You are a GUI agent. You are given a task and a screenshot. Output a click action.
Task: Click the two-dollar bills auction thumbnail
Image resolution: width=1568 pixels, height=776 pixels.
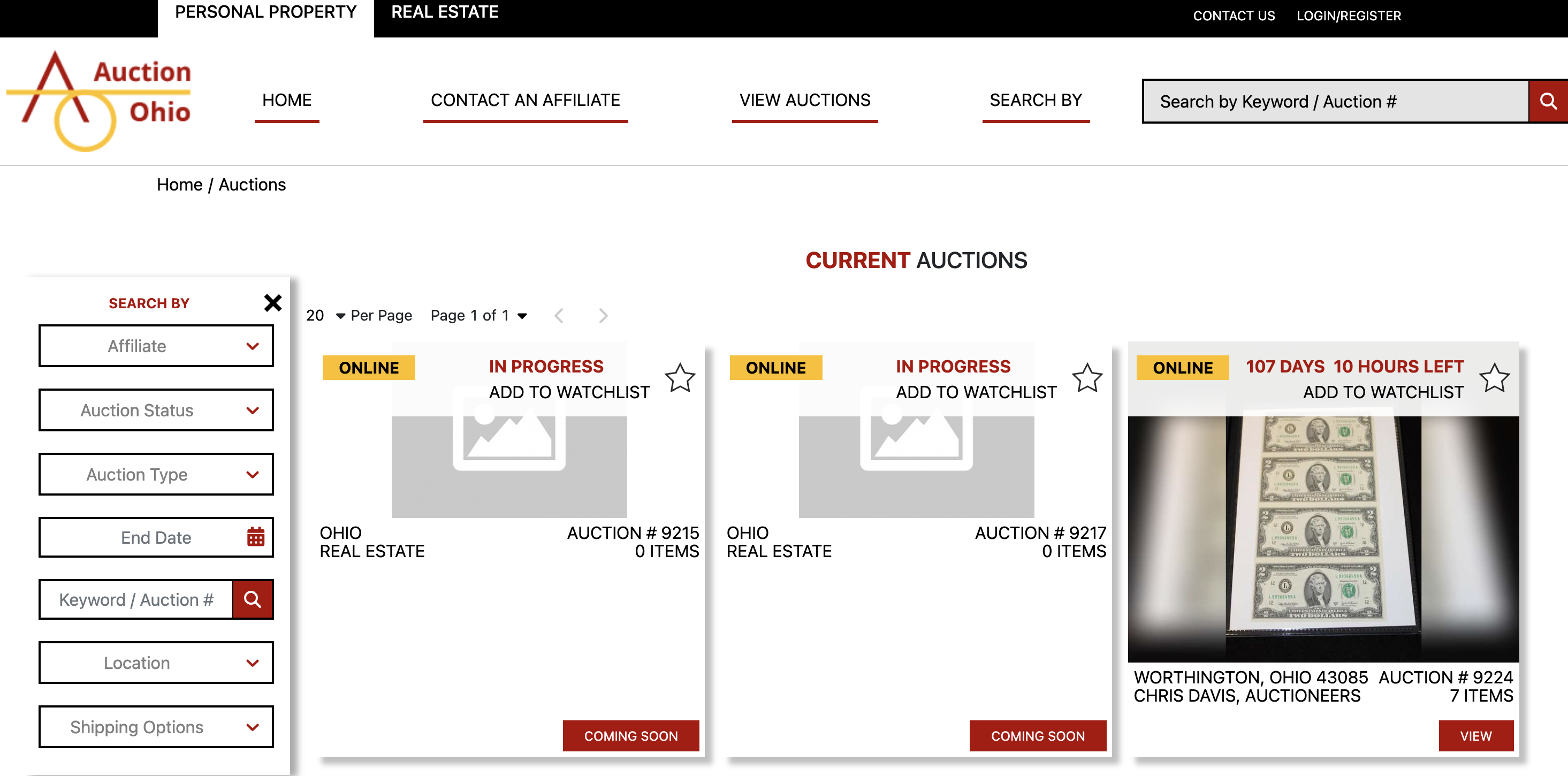point(1323,538)
